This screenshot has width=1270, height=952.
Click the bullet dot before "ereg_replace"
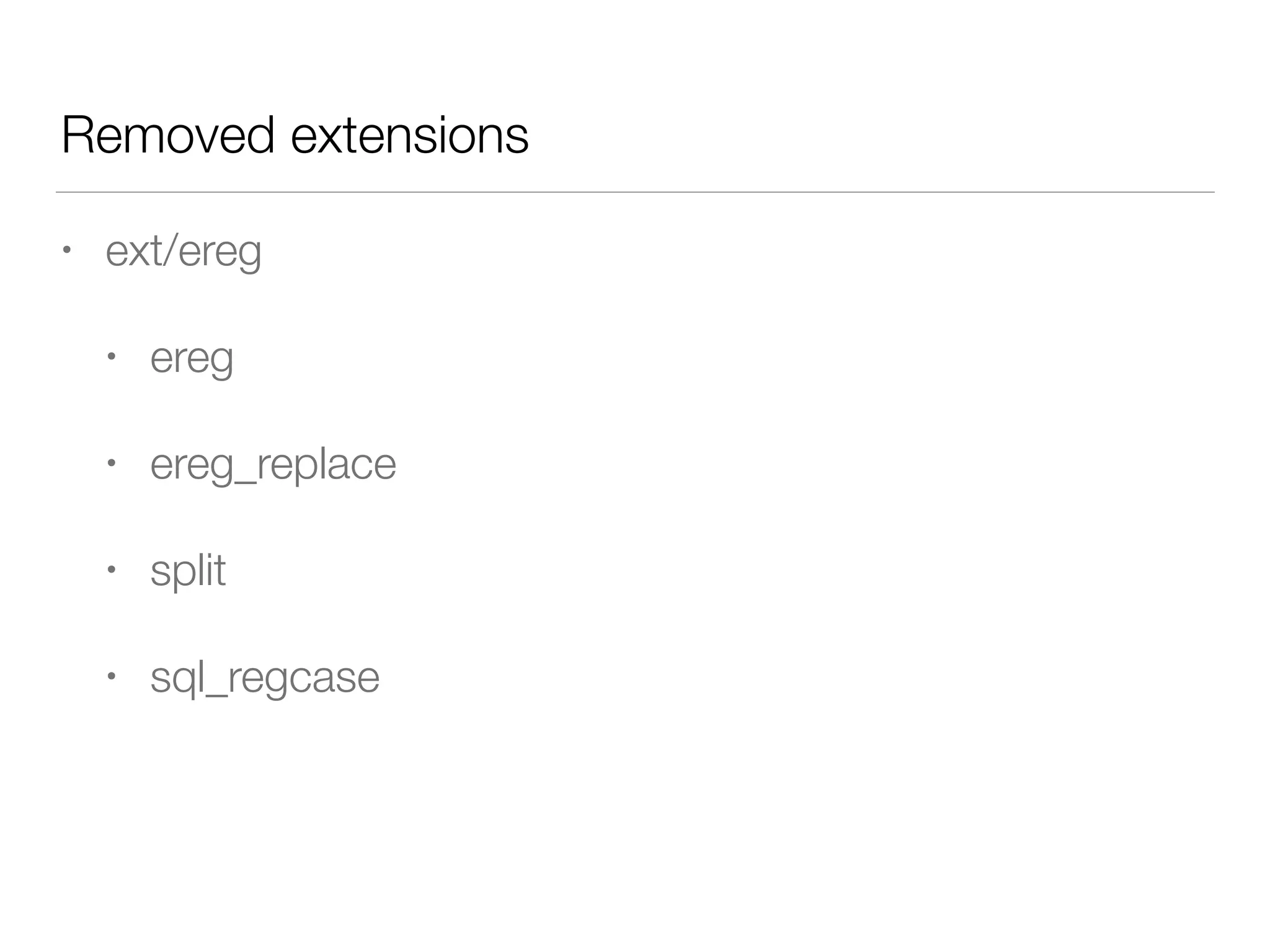[x=111, y=463]
